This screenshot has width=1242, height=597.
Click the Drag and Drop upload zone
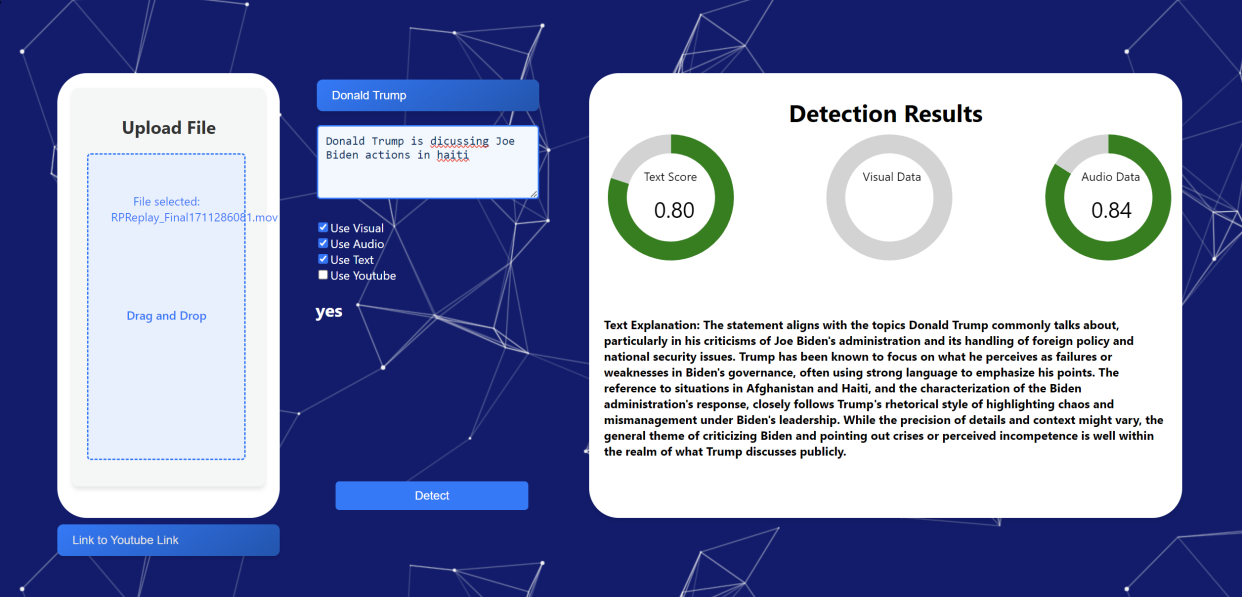[166, 307]
